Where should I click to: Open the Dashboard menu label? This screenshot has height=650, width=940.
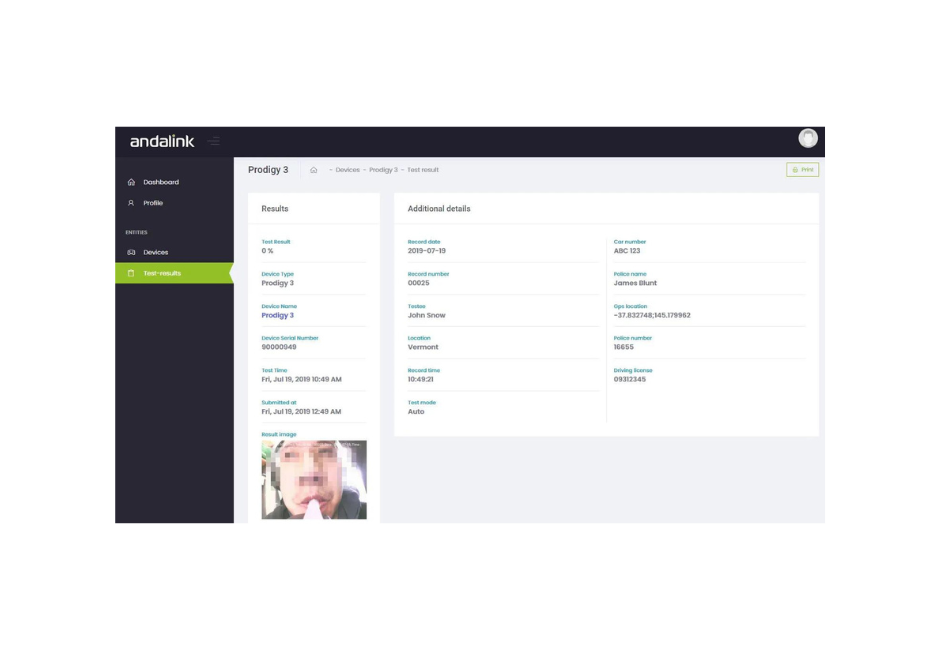[x=161, y=182]
